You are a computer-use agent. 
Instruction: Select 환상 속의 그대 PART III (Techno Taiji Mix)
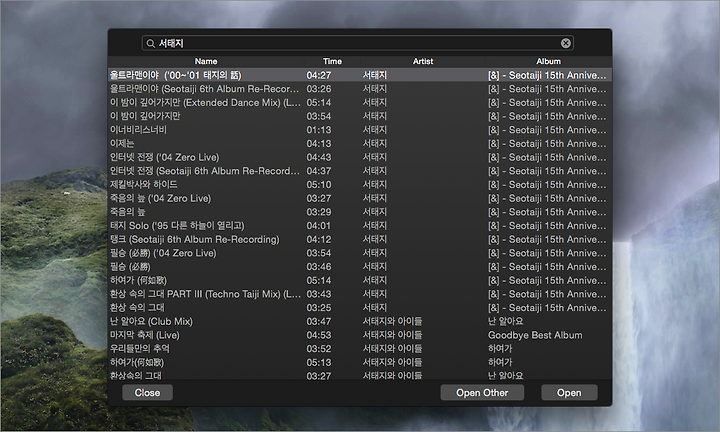360,294
